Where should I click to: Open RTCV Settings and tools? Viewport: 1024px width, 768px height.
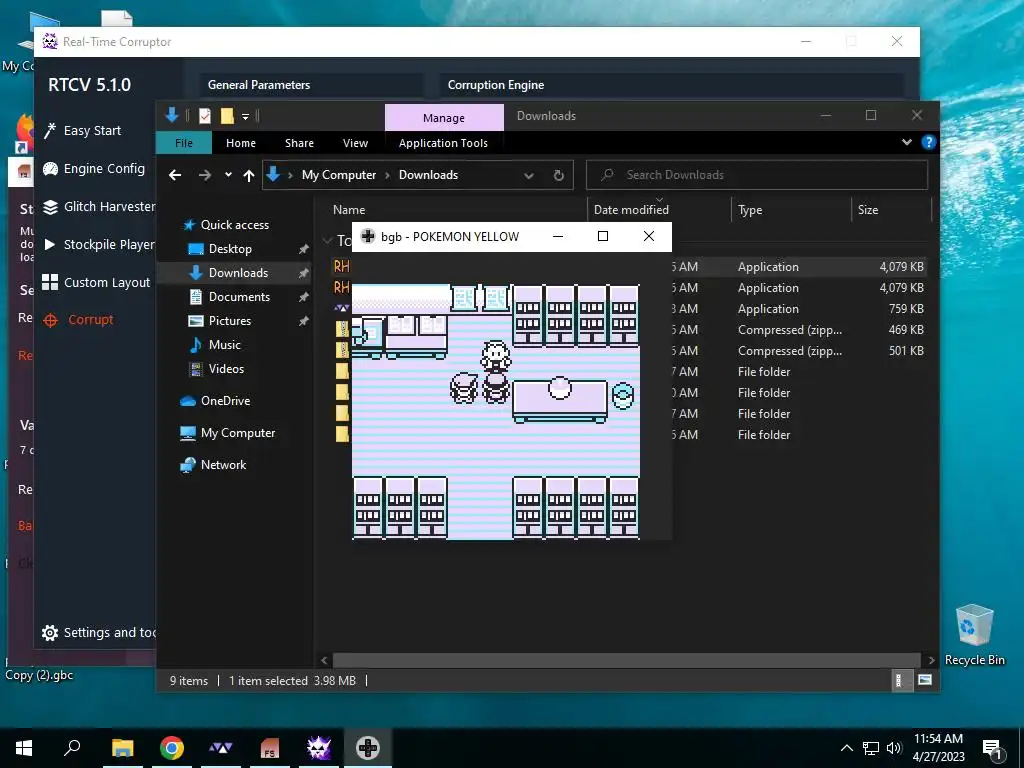99,632
